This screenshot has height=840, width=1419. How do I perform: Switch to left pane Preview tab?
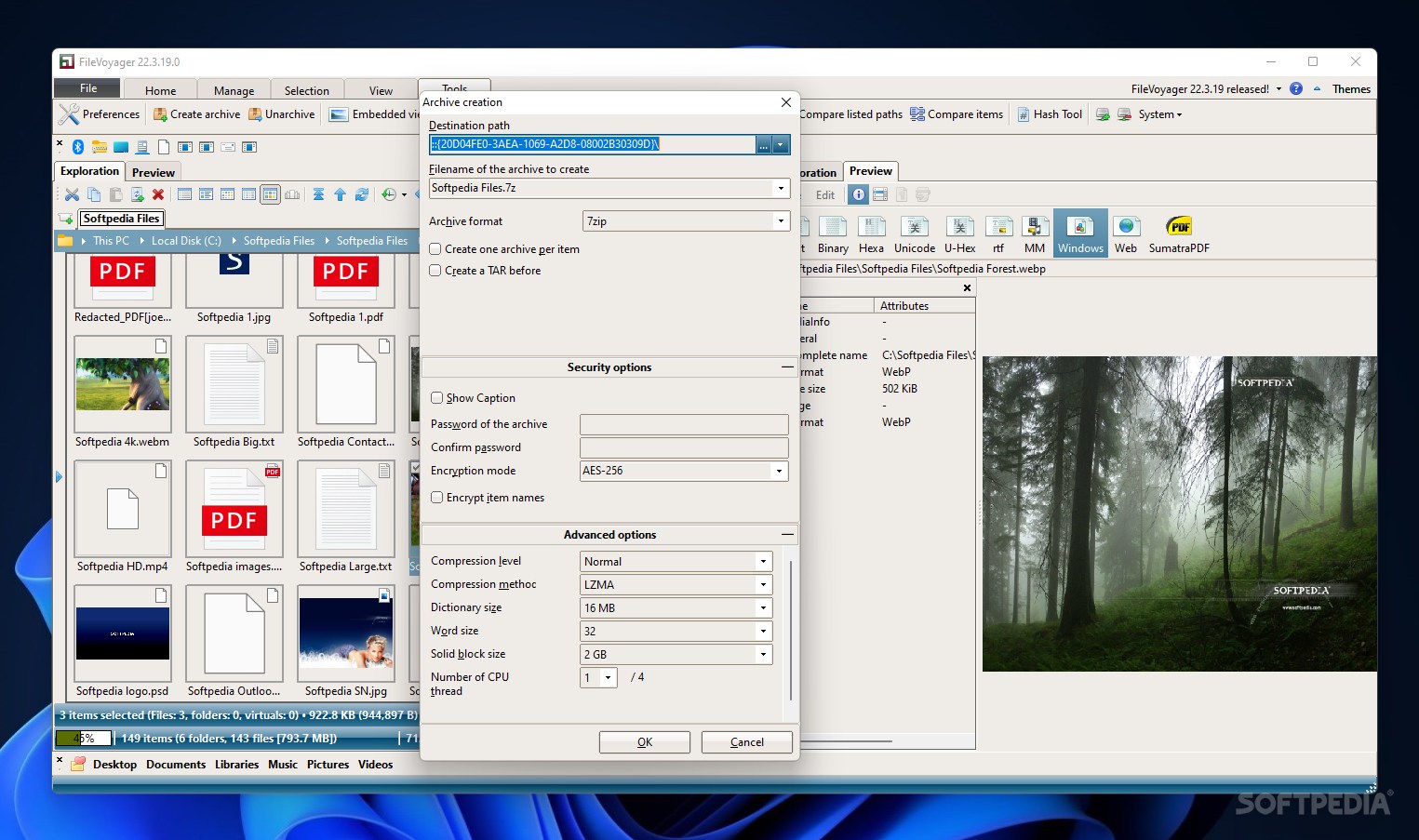(x=153, y=172)
